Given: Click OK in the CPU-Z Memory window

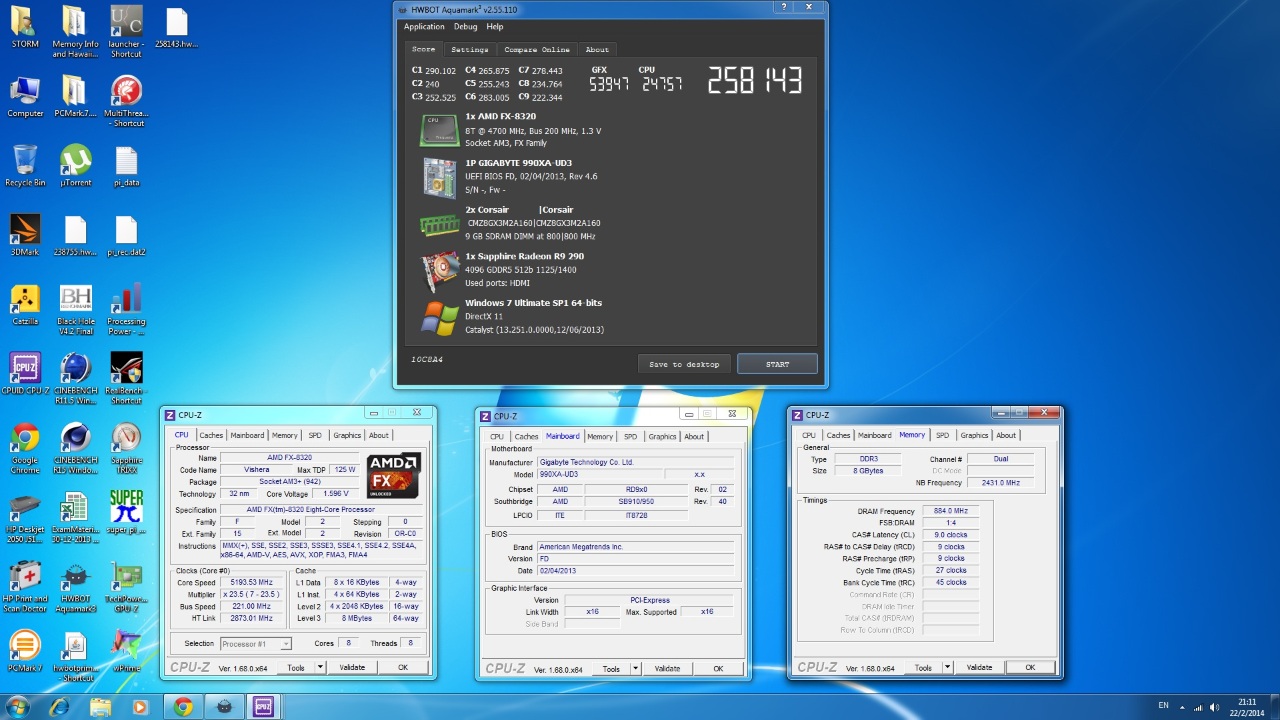Looking at the screenshot, I should 1030,667.
